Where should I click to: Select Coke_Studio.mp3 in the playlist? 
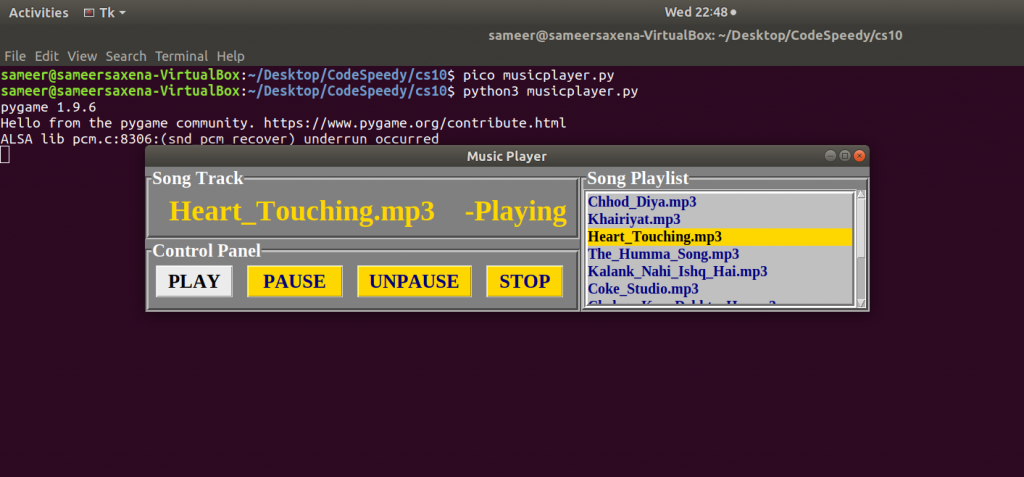point(720,289)
